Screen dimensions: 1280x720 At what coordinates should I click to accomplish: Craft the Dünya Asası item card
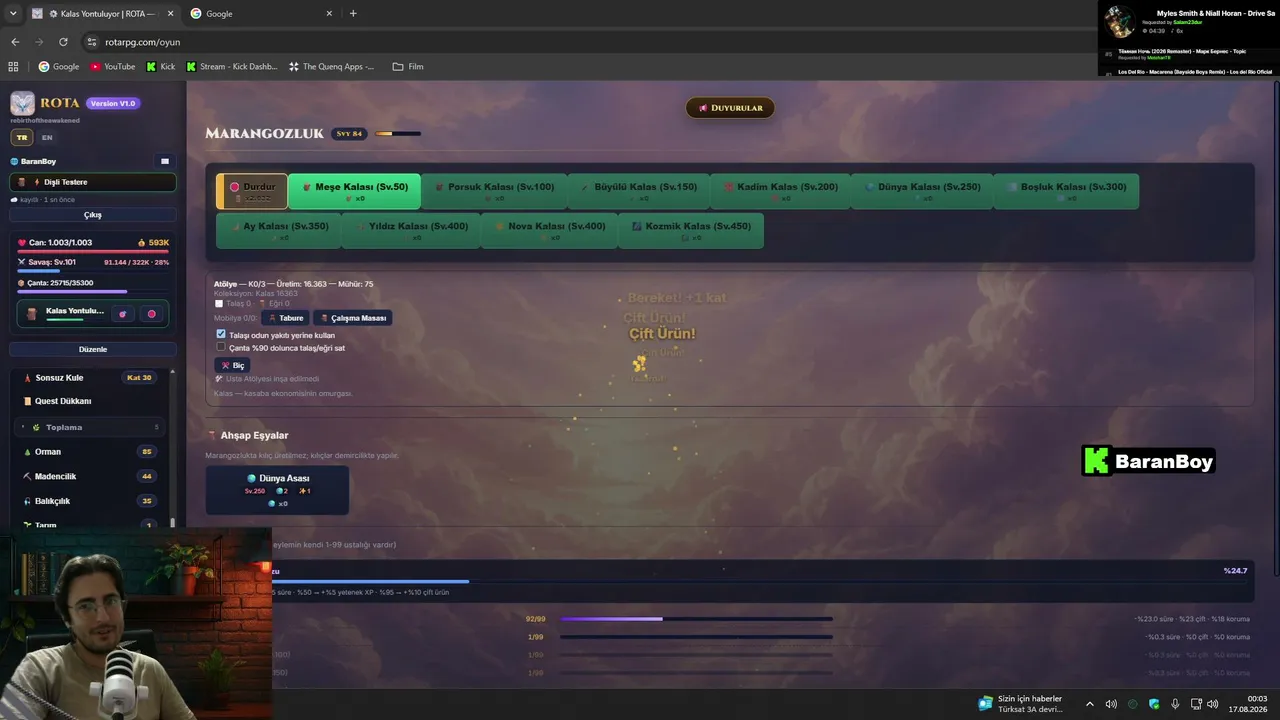point(277,490)
